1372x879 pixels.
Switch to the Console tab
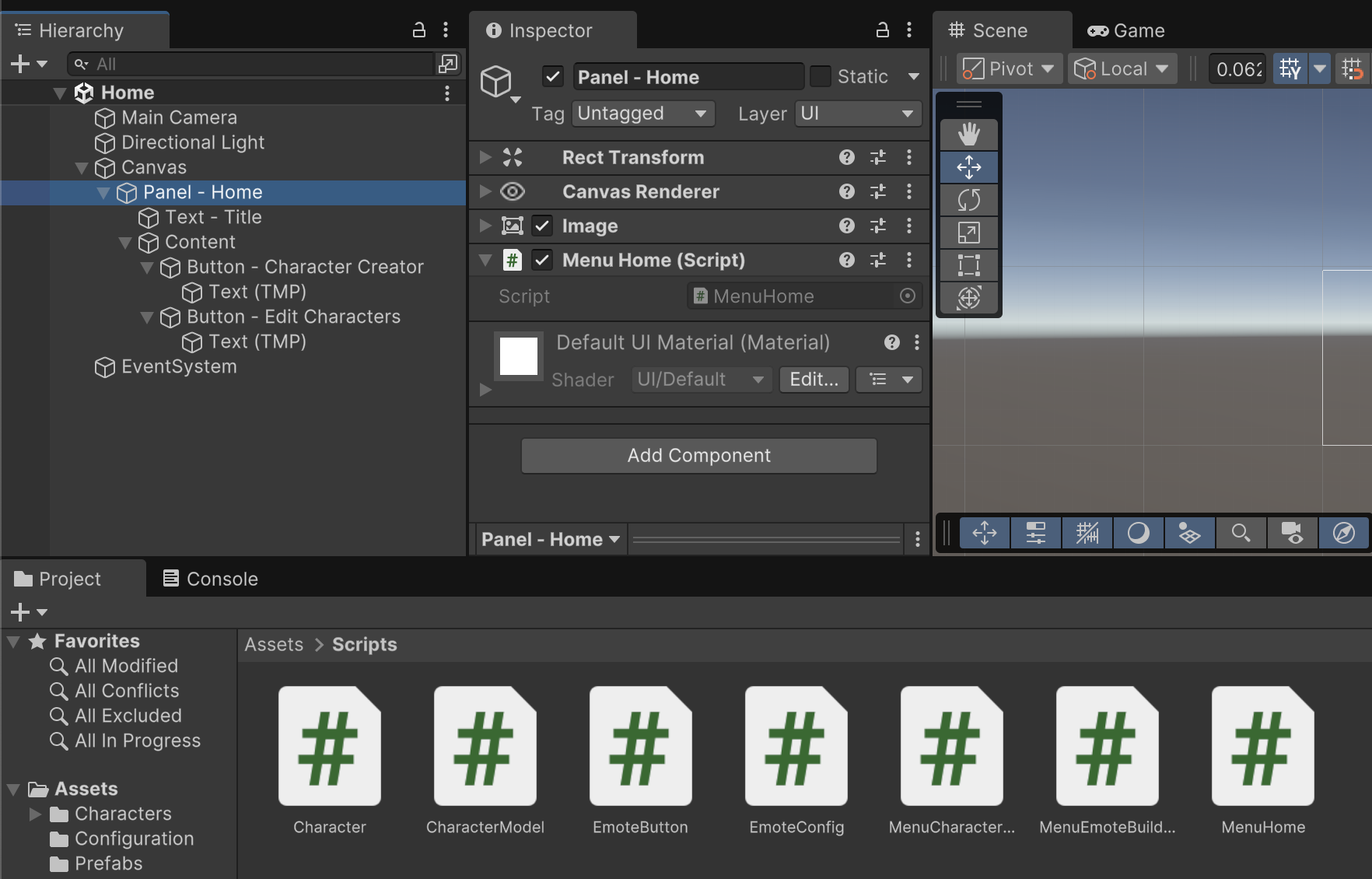tap(210, 579)
